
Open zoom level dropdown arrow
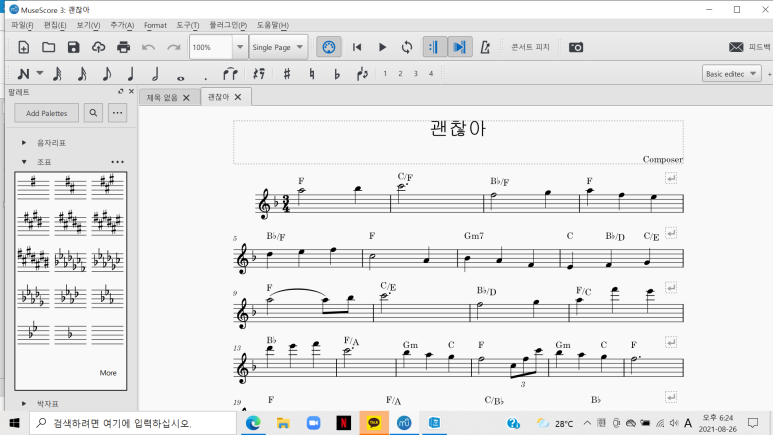240,47
